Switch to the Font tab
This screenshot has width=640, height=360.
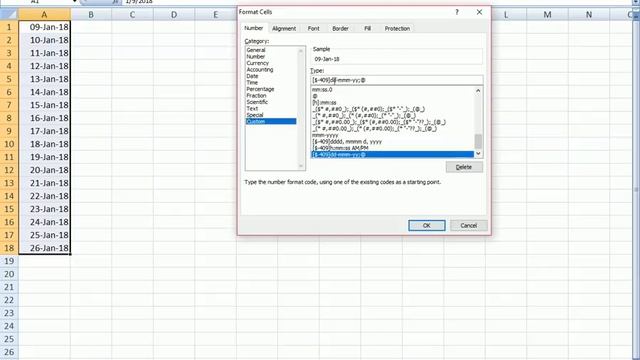click(x=313, y=29)
